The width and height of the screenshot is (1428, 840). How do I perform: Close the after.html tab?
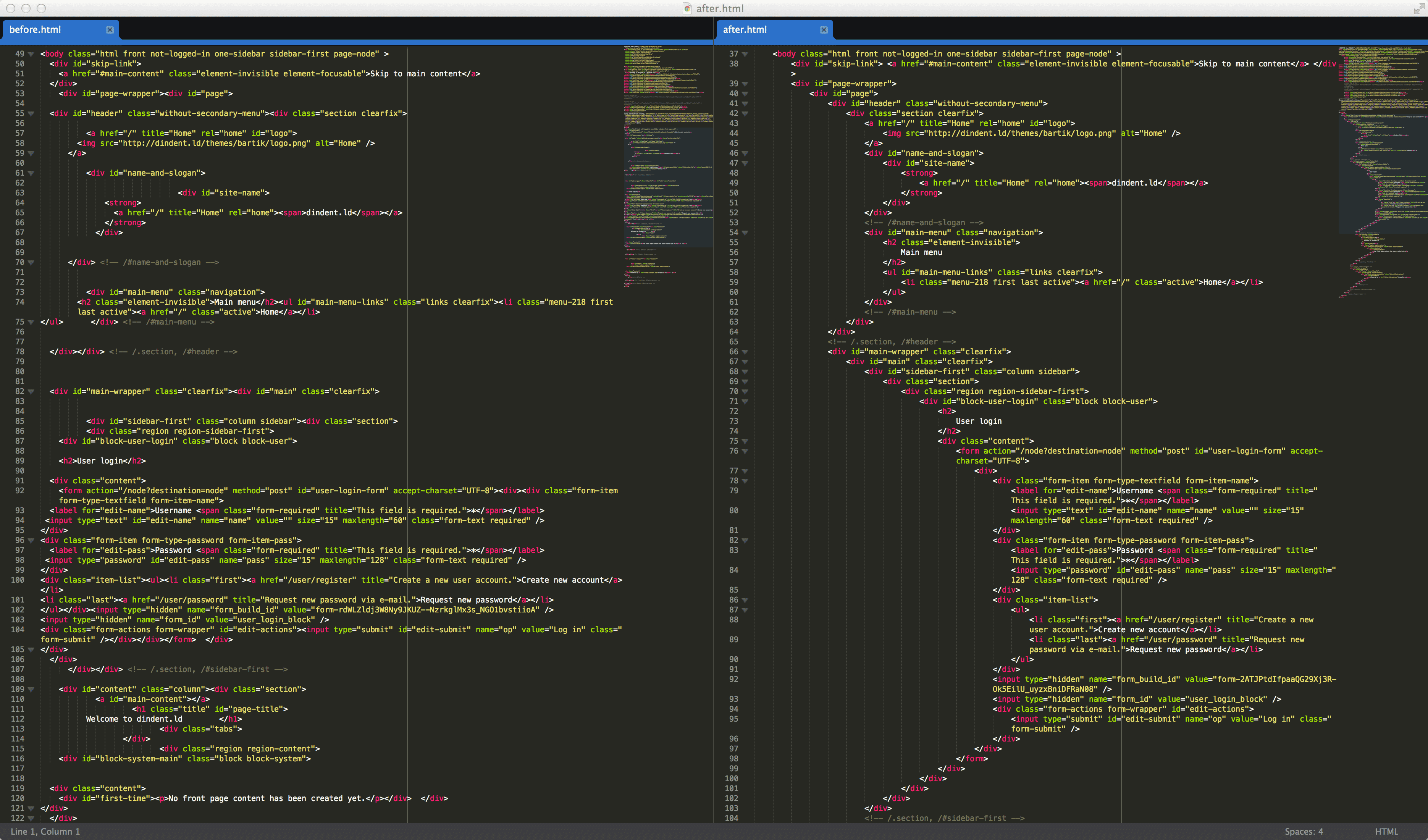(x=824, y=29)
